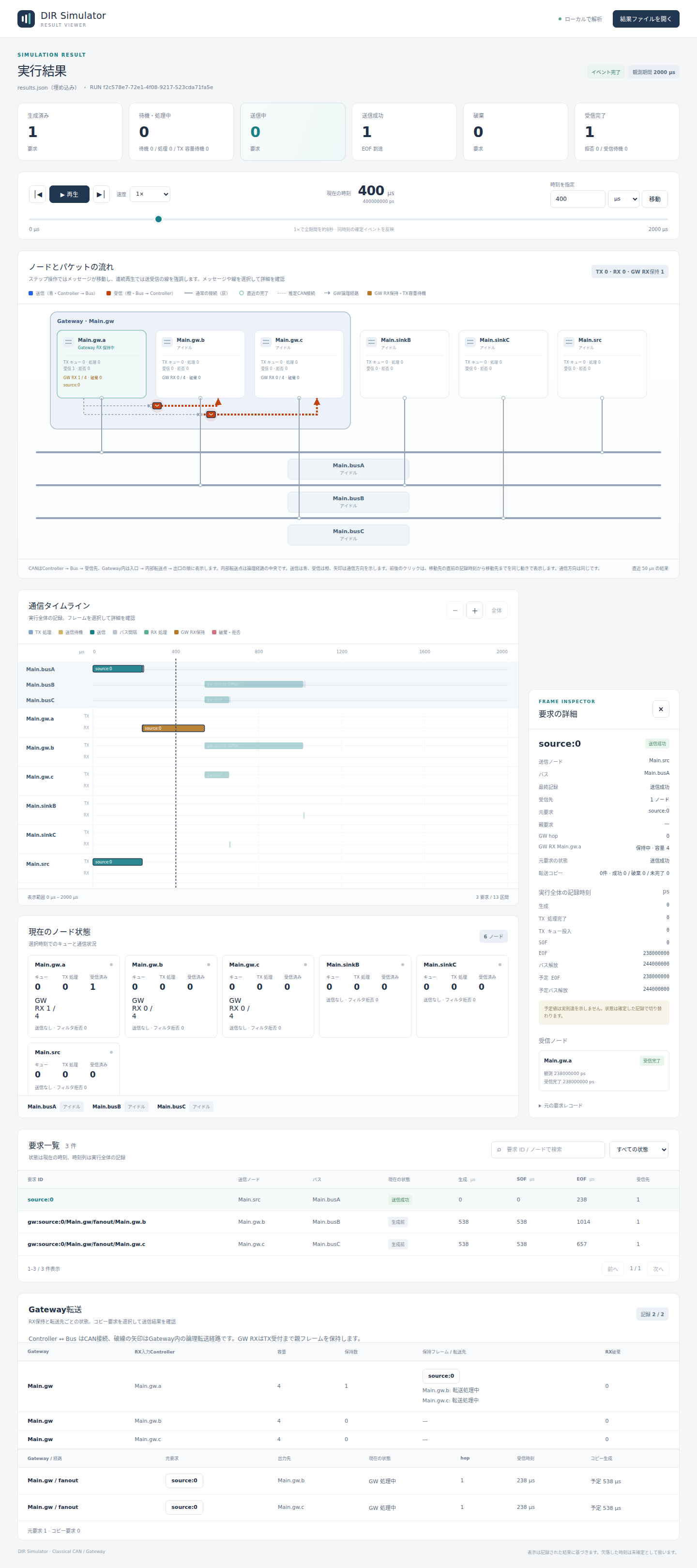Click the 移動 button to jump to the time

coord(655,199)
